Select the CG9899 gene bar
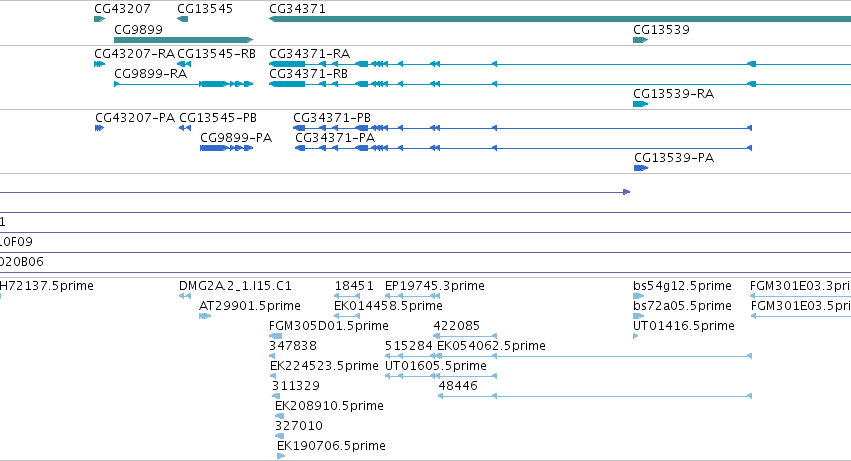This screenshot has width=851, height=461. pyautogui.click(x=183, y=40)
